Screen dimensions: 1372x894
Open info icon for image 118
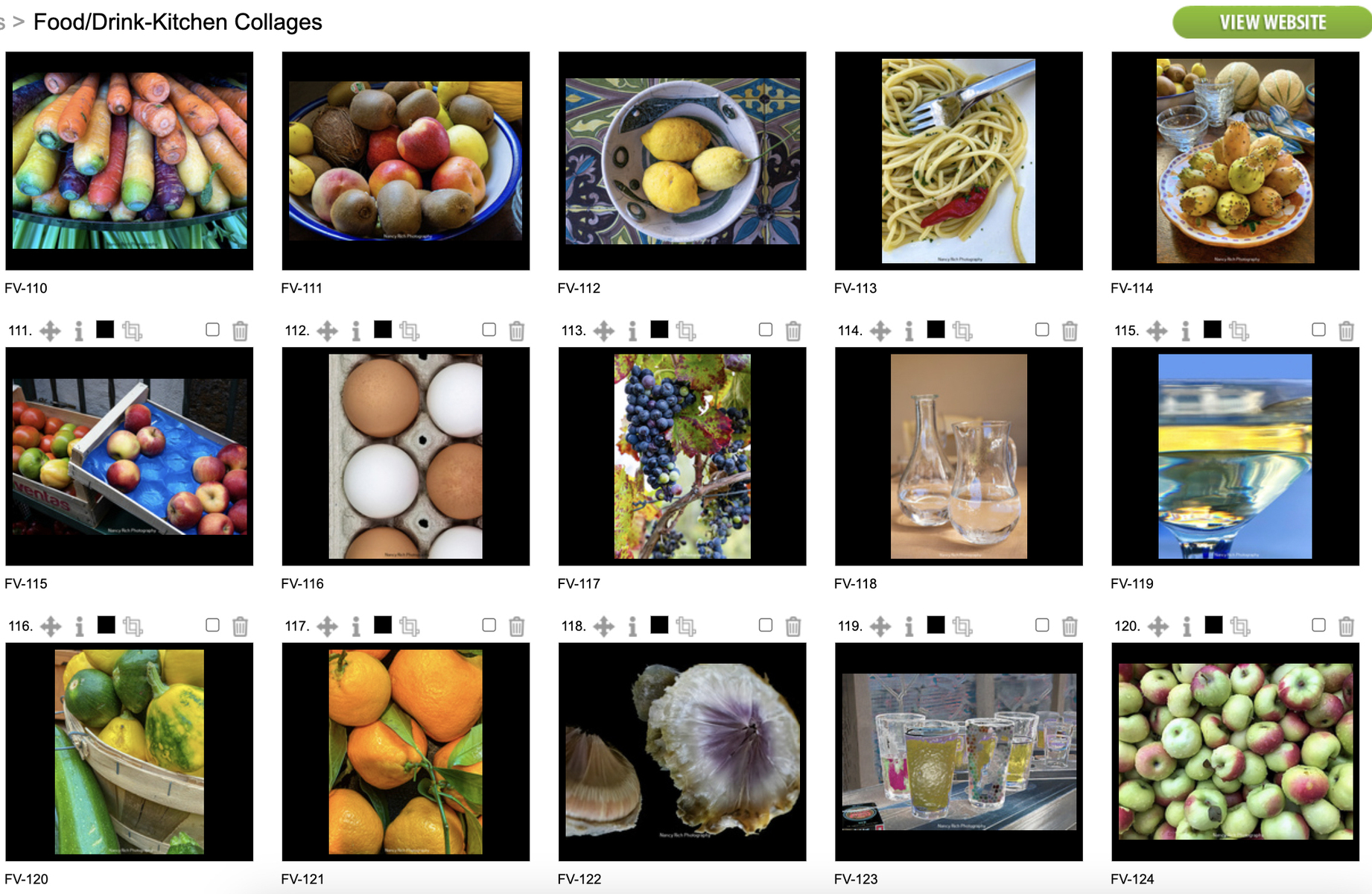coord(632,627)
